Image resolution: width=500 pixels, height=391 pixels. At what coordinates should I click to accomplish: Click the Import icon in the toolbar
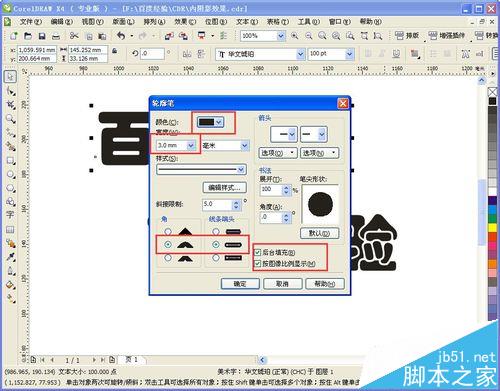(x=169, y=36)
